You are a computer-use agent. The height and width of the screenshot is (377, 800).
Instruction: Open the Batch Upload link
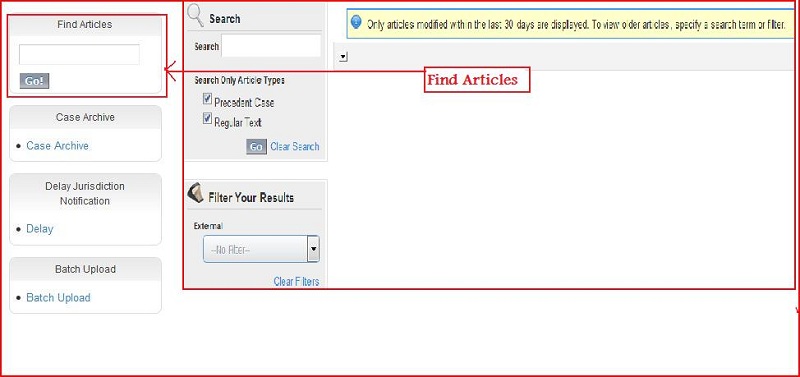point(58,298)
